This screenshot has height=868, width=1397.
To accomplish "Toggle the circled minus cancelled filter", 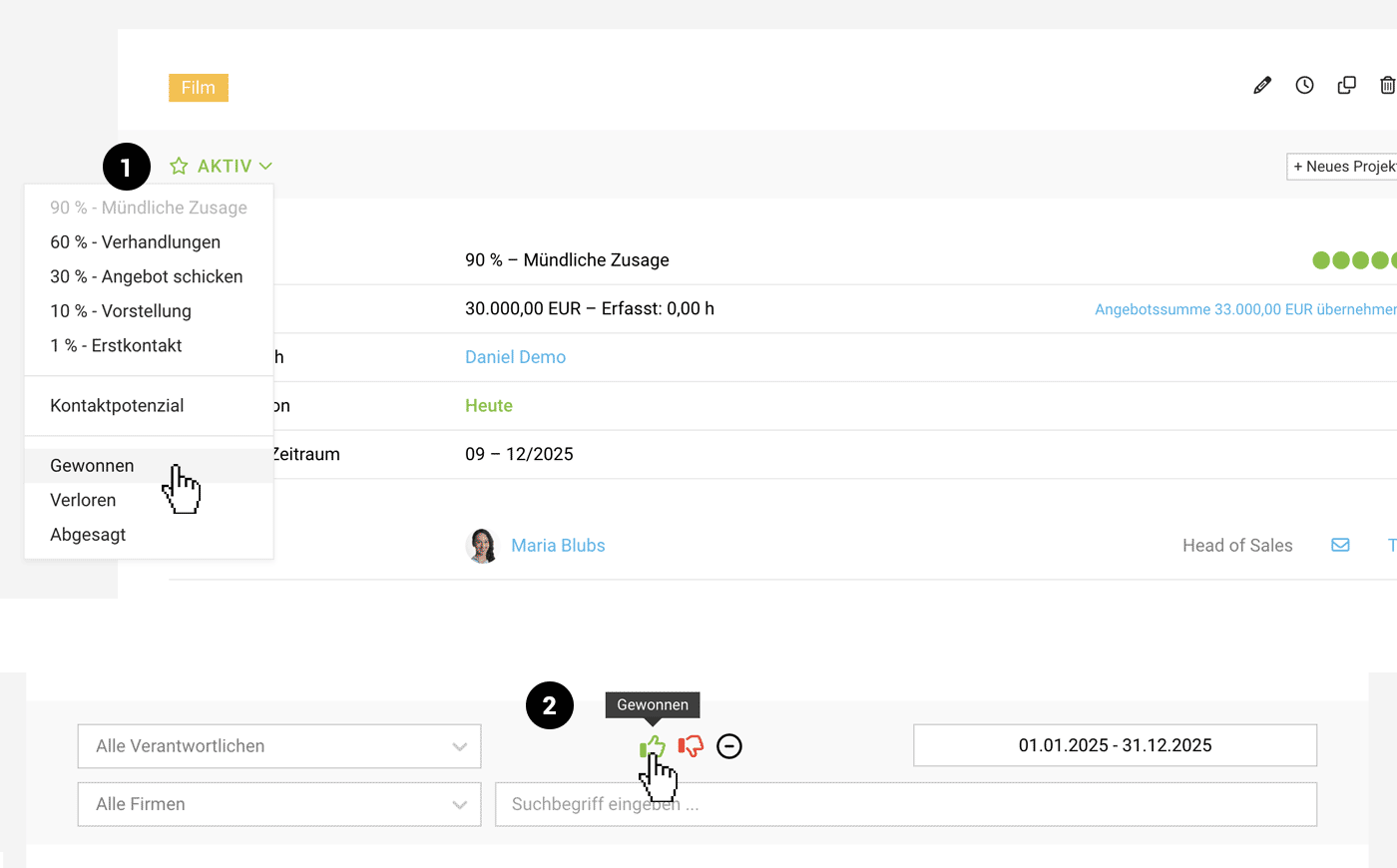I will coord(729,746).
